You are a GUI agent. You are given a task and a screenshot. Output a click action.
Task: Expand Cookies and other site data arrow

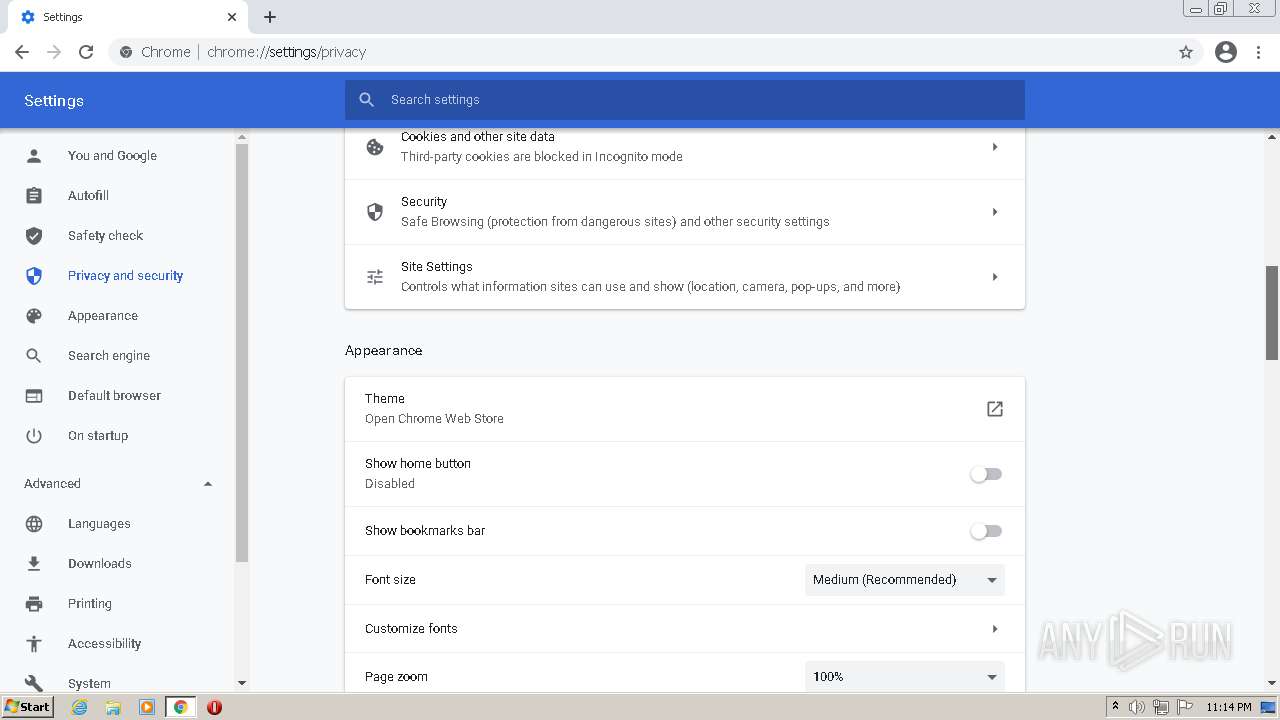[x=995, y=147]
